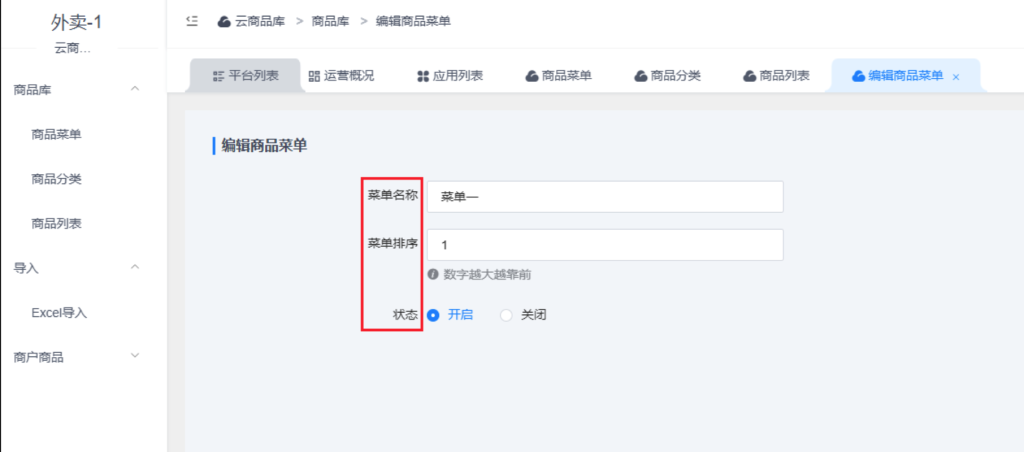
Task: Focus the 菜单排序 input field
Action: [604, 245]
